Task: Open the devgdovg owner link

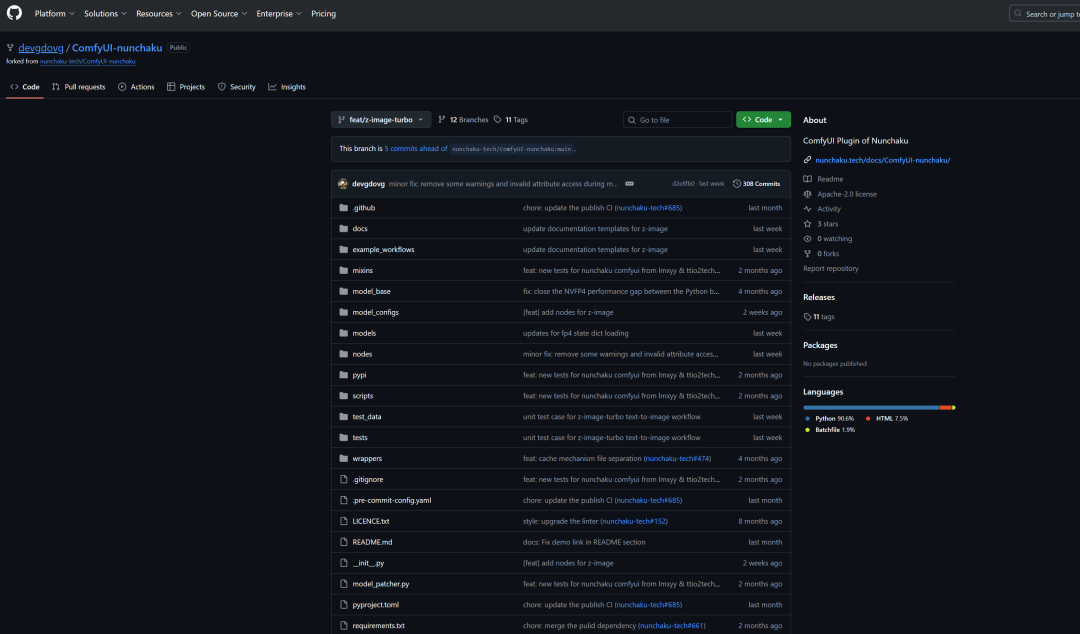Action: (x=41, y=48)
